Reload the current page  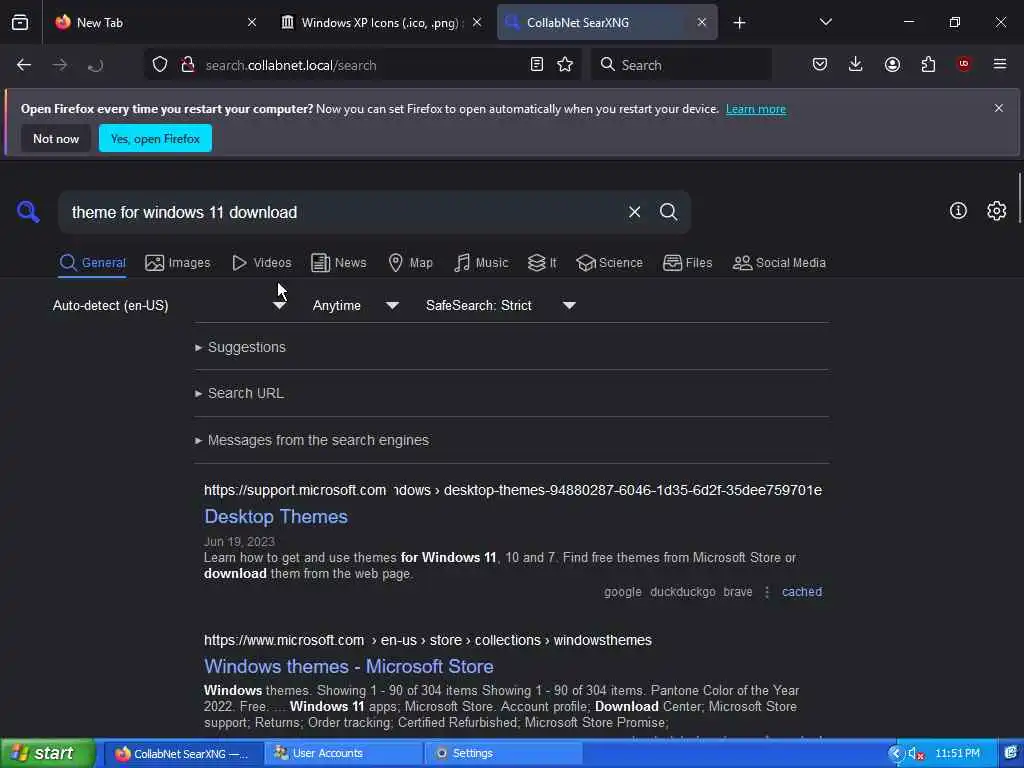[95, 65]
